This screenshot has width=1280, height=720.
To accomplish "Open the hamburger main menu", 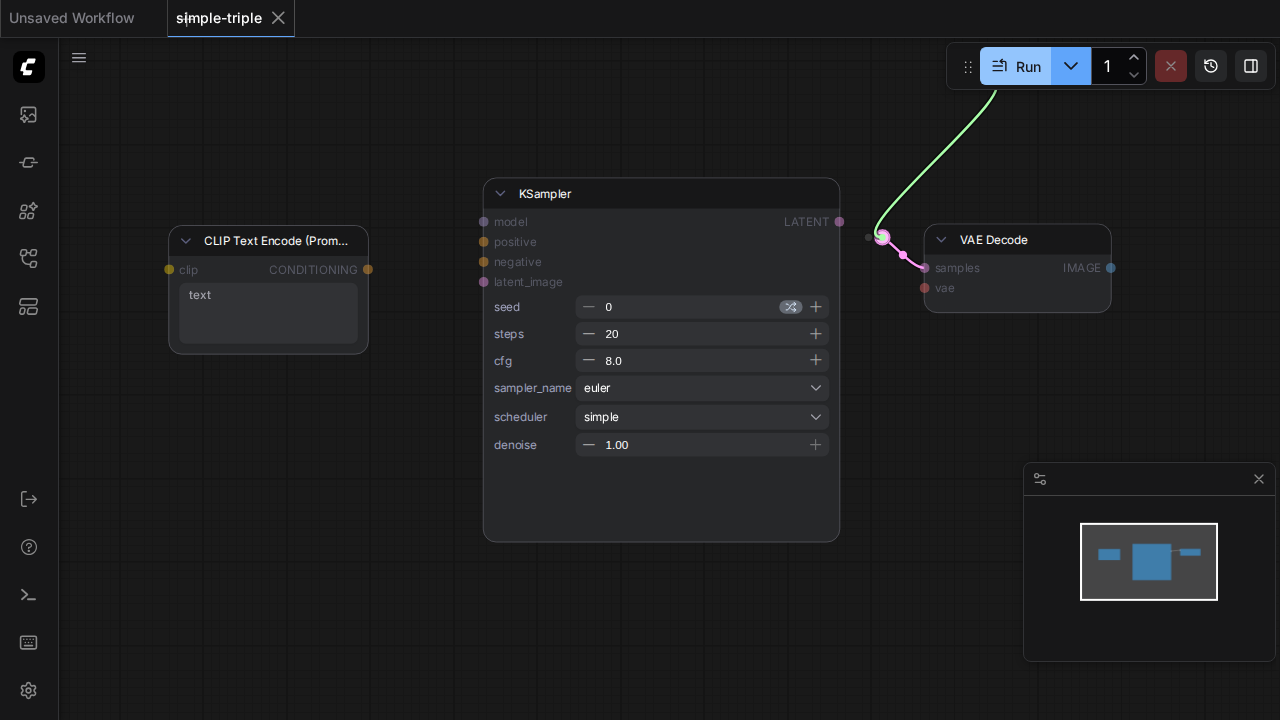I will pyautogui.click(x=79, y=58).
